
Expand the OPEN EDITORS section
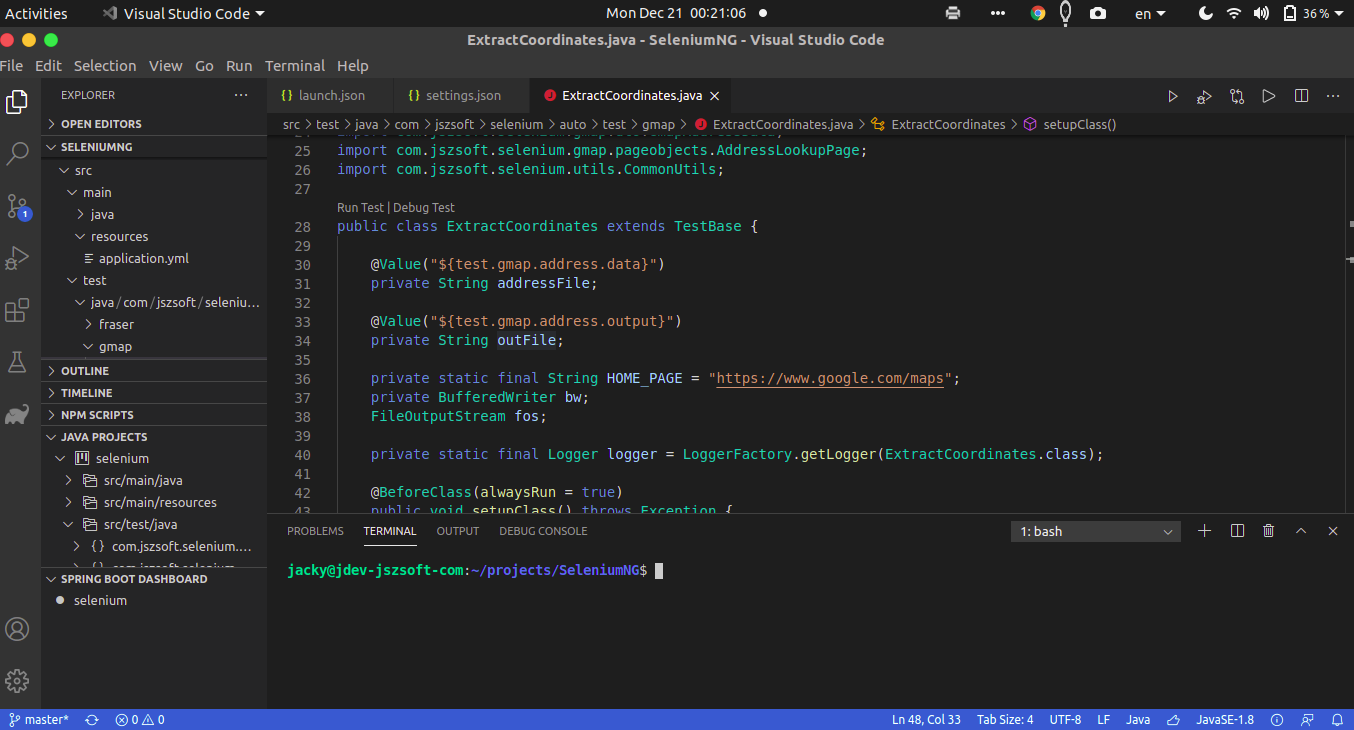tap(154, 124)
